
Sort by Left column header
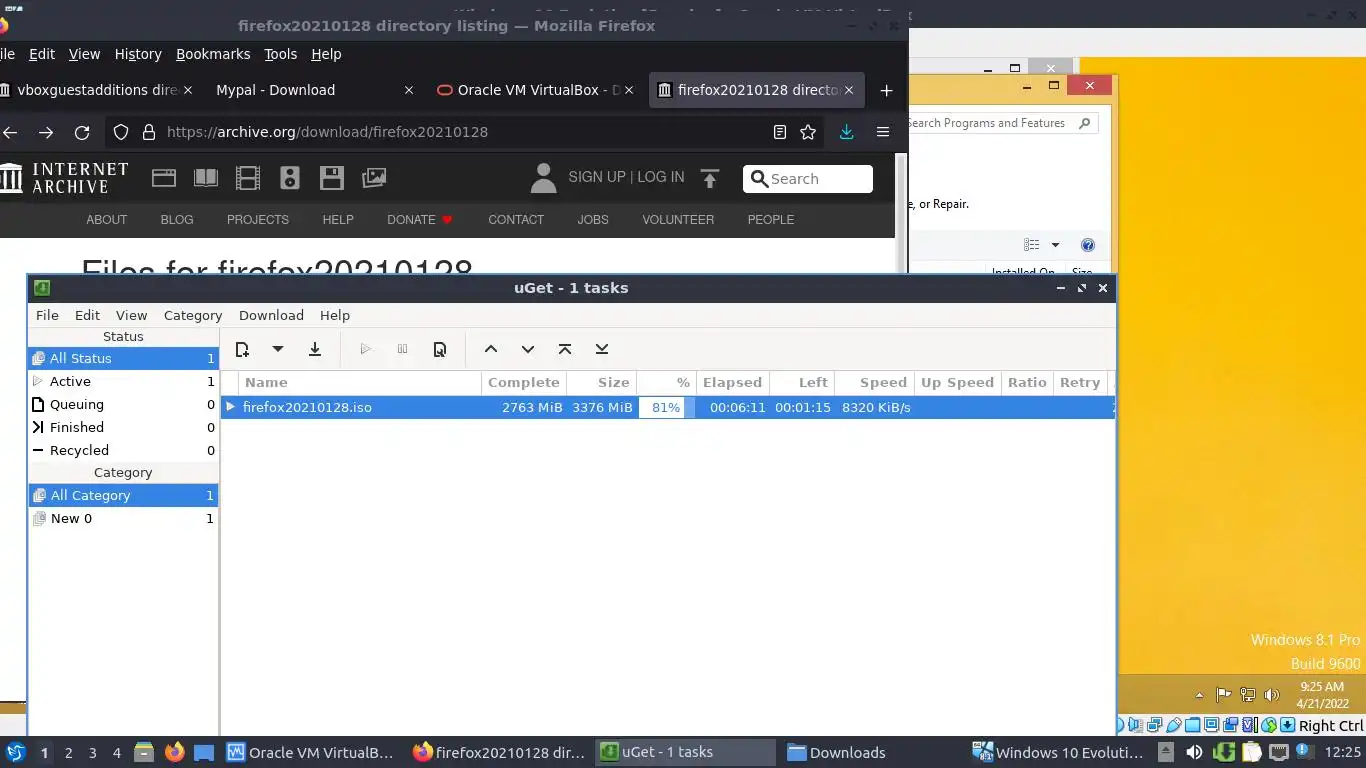pos(801,382)
